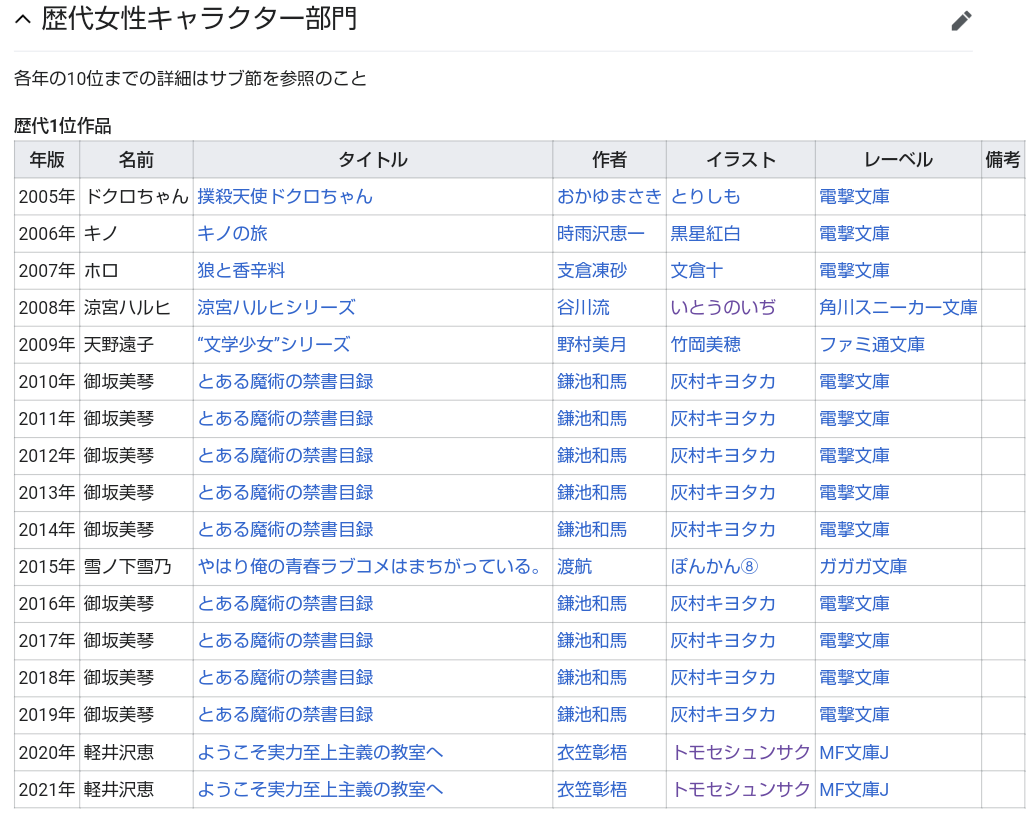Image resolution: width=1031 pixels, height=822 pixels.
Task: Click the pencil edit section icon
Action: 961,21
